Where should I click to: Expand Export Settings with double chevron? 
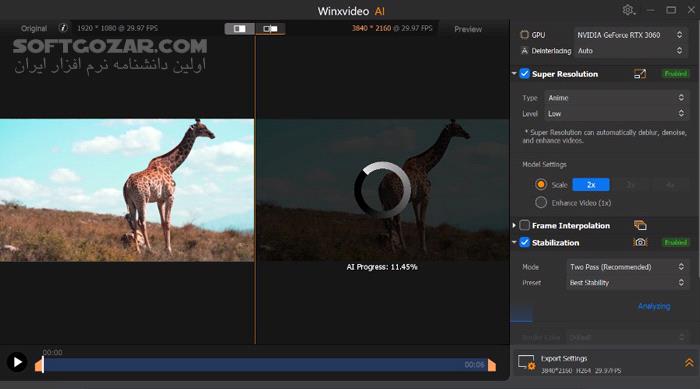[689, 363]
